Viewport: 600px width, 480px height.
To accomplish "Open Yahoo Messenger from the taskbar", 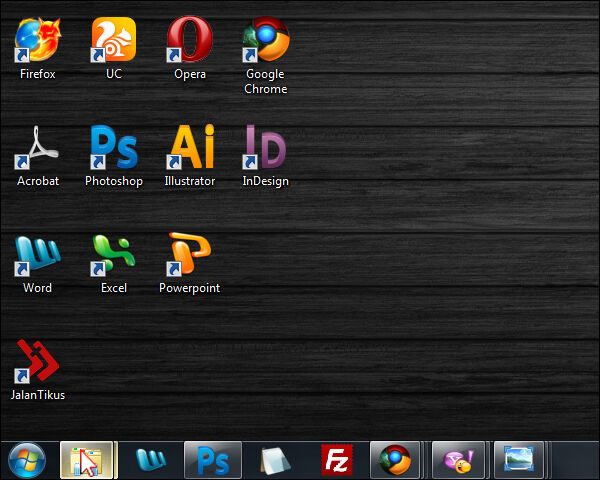I will tap(458, 460).
